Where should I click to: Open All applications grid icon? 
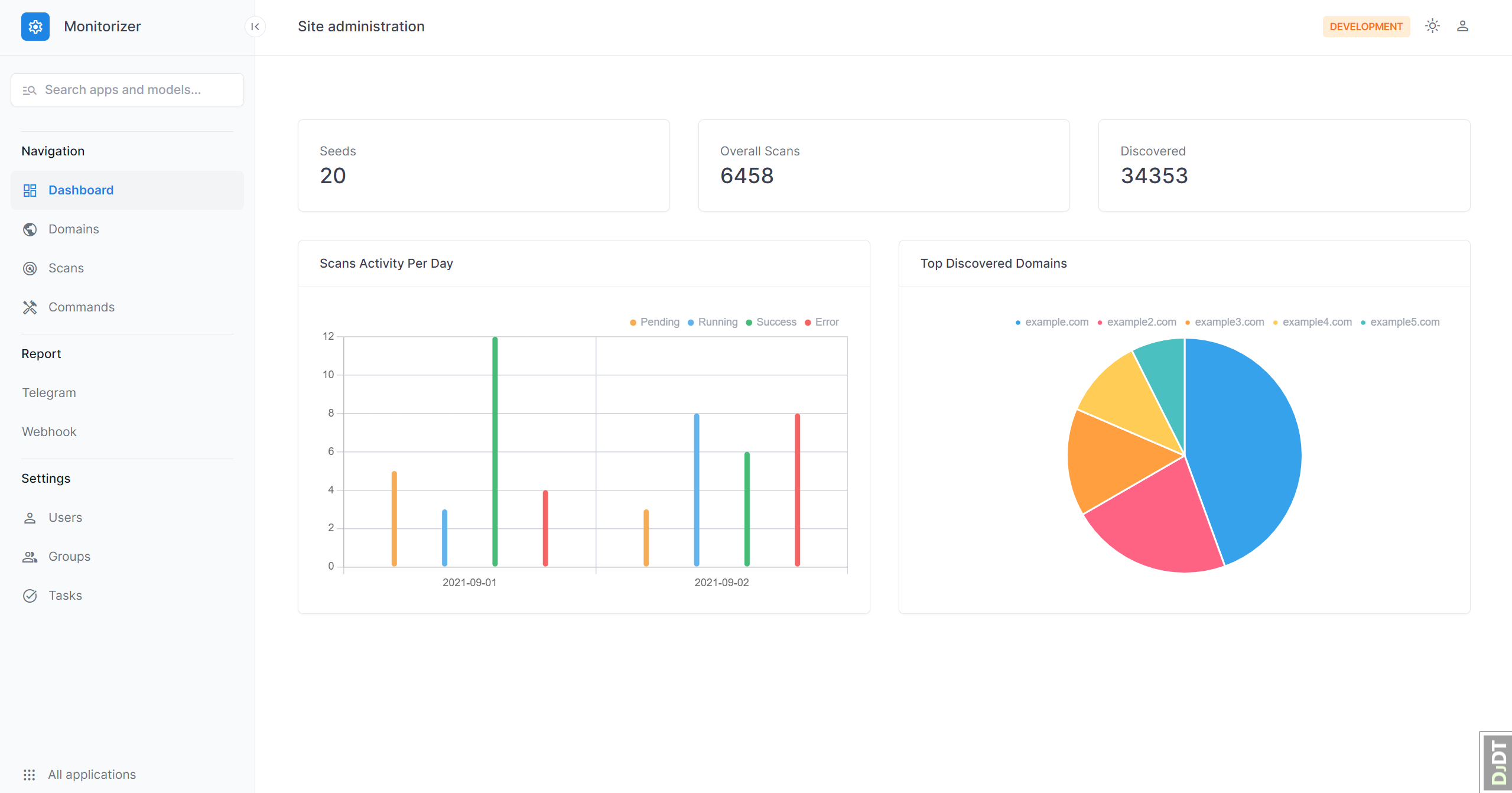coord(30,775)
